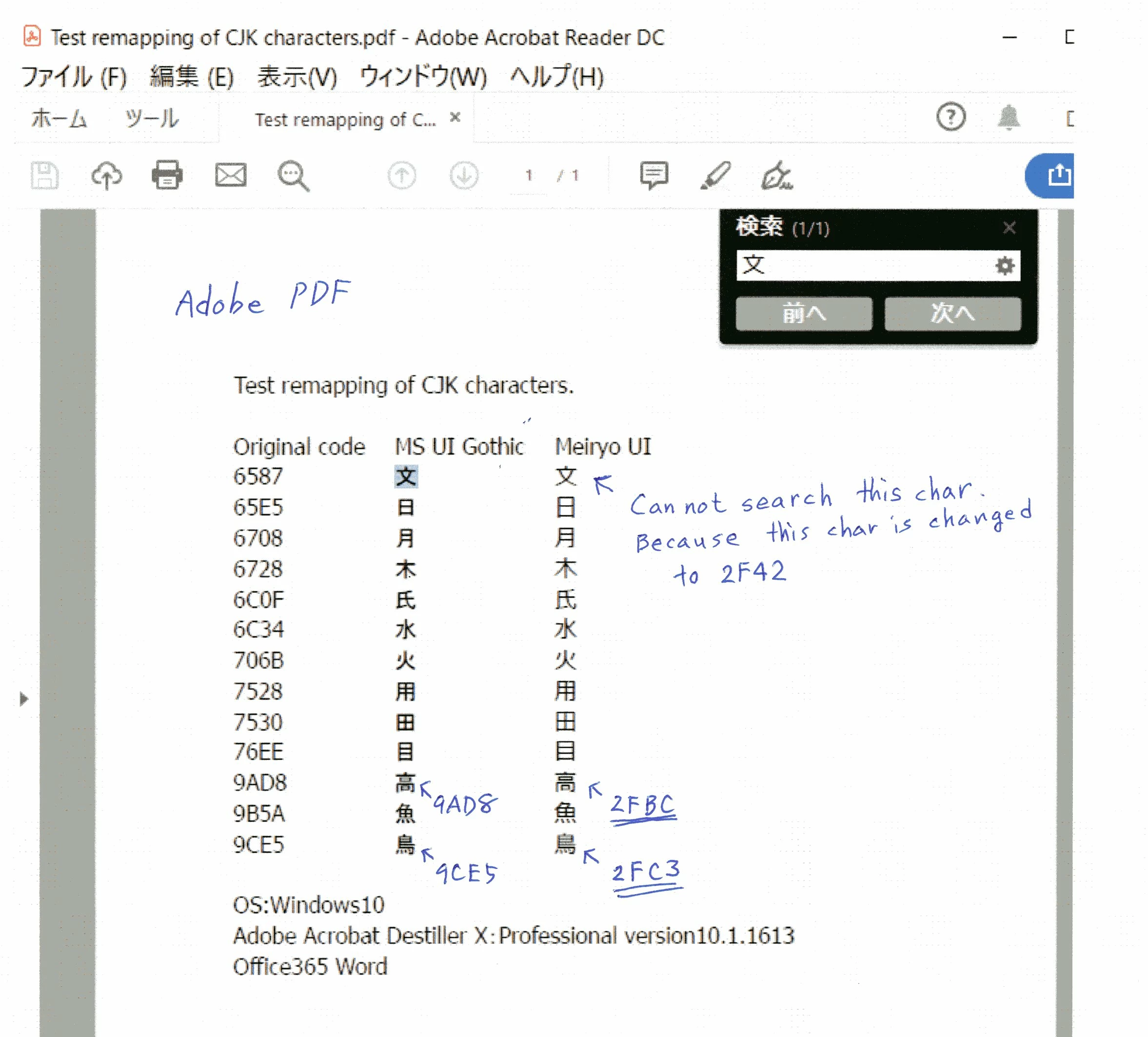The image size is (1148, 1037).
Task: Go to next page arrow
Action: point(464,176)
